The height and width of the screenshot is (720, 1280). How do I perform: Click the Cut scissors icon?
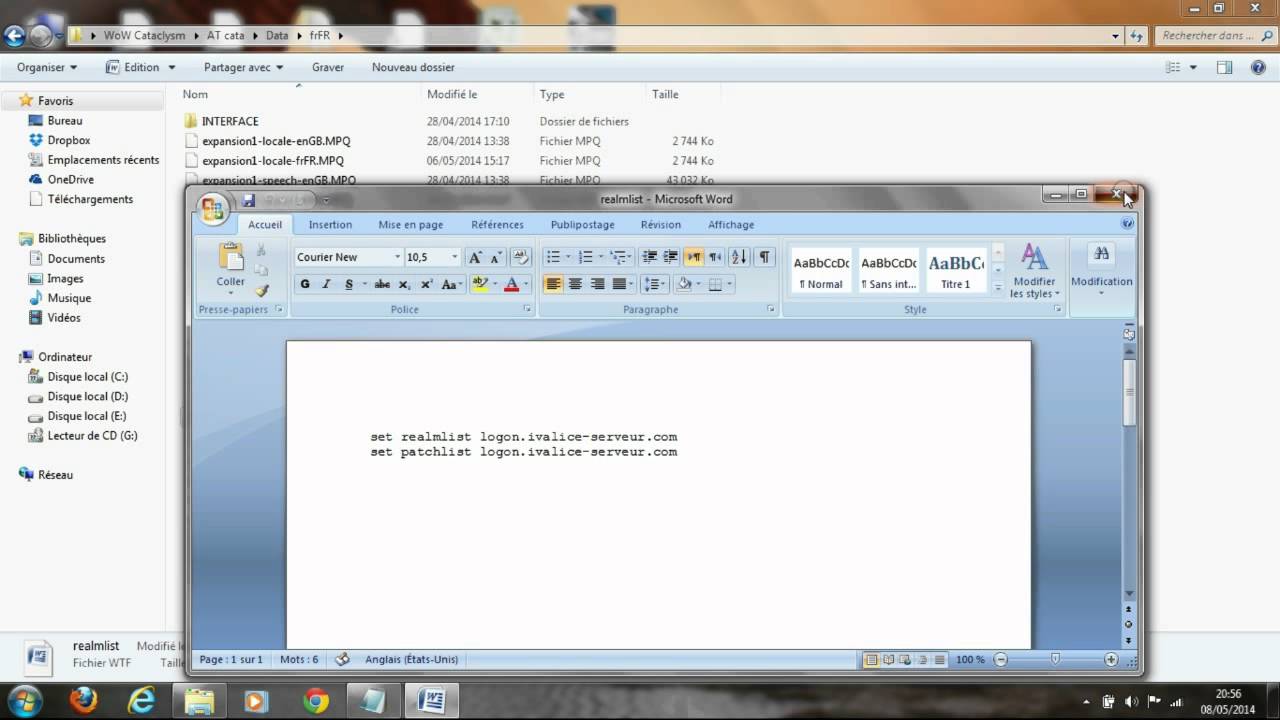[262, 250]
